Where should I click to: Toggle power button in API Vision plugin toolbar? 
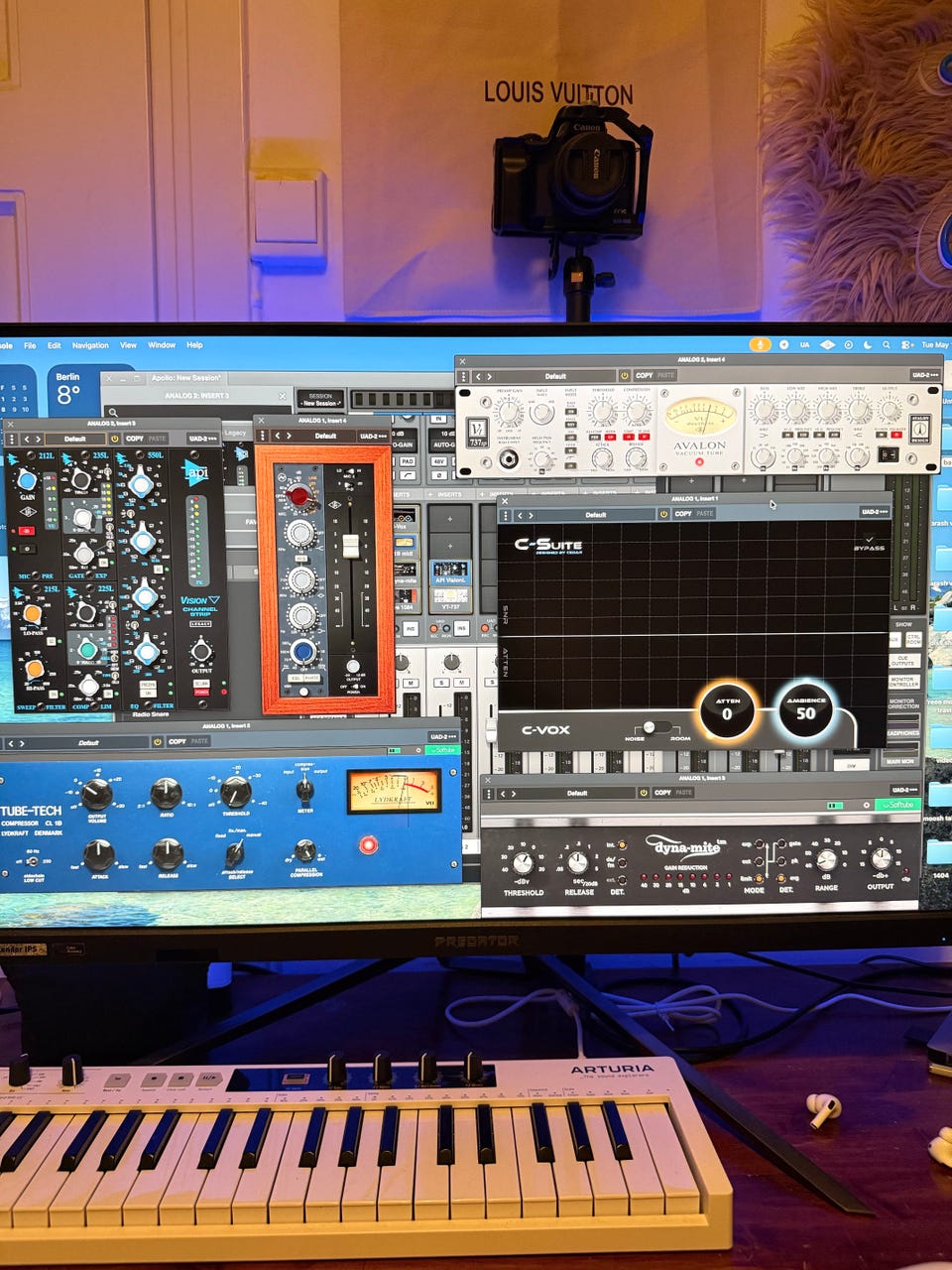(x=114, y=439)
